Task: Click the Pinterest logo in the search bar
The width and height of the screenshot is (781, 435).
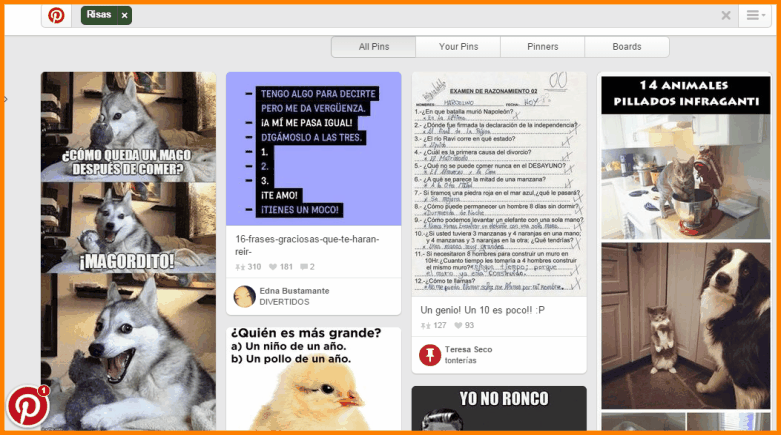Action: (x=56, y=15)
